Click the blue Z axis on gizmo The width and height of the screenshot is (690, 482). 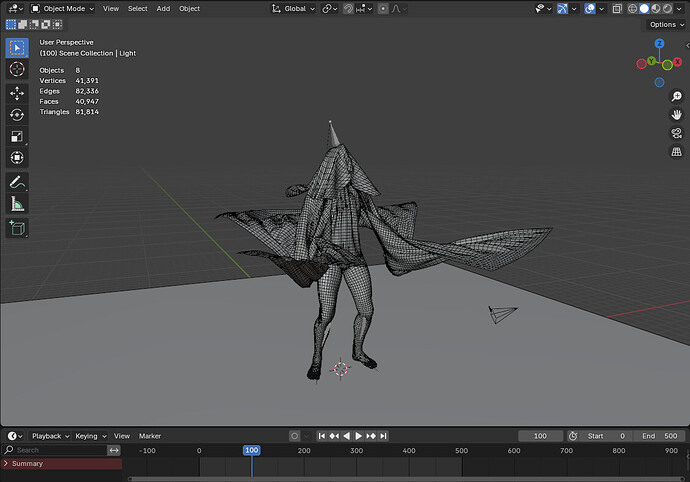(x=659, y=43)
